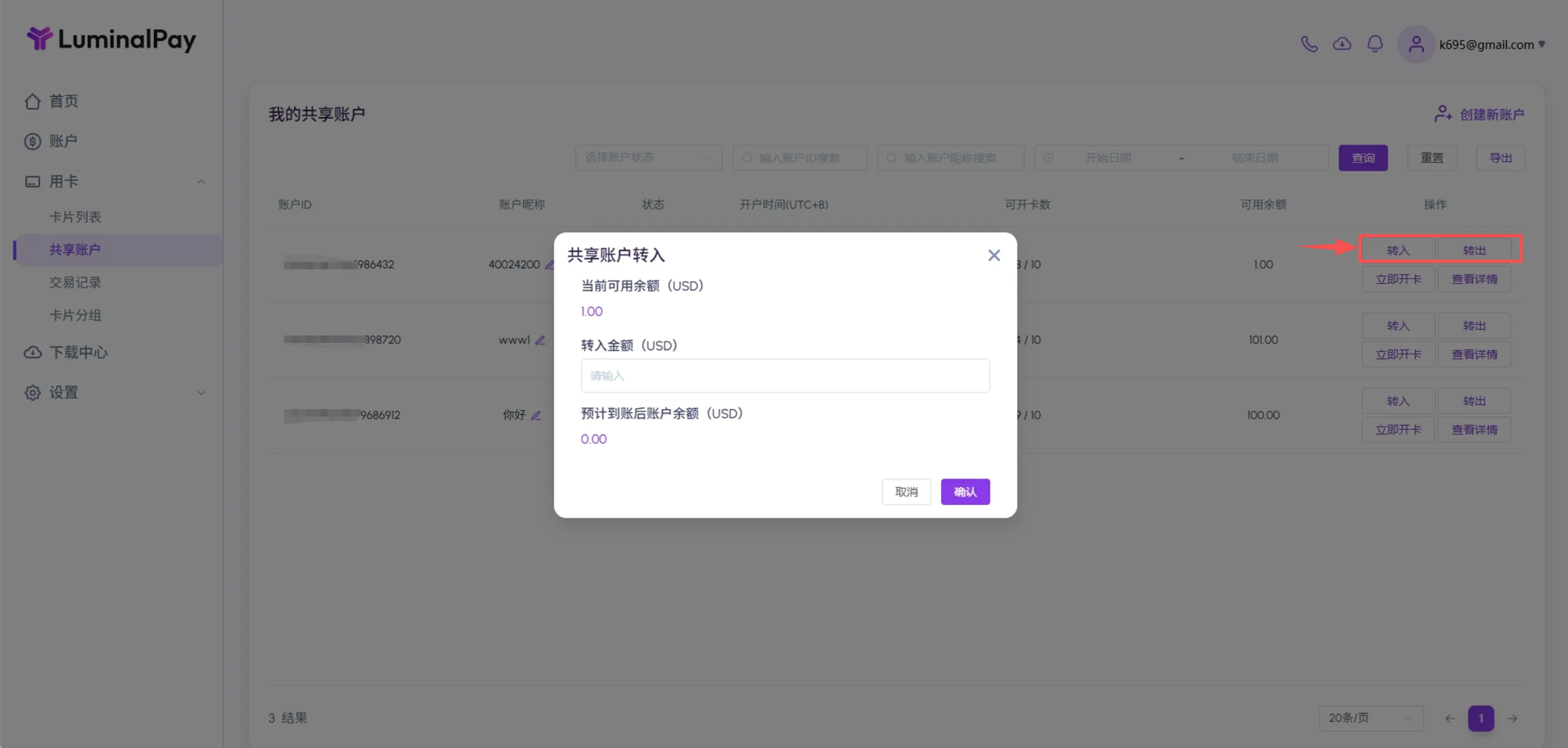Viewport: 1568px width, 748px height.
Task: Click the 查询 search button
Action: 1363,158
